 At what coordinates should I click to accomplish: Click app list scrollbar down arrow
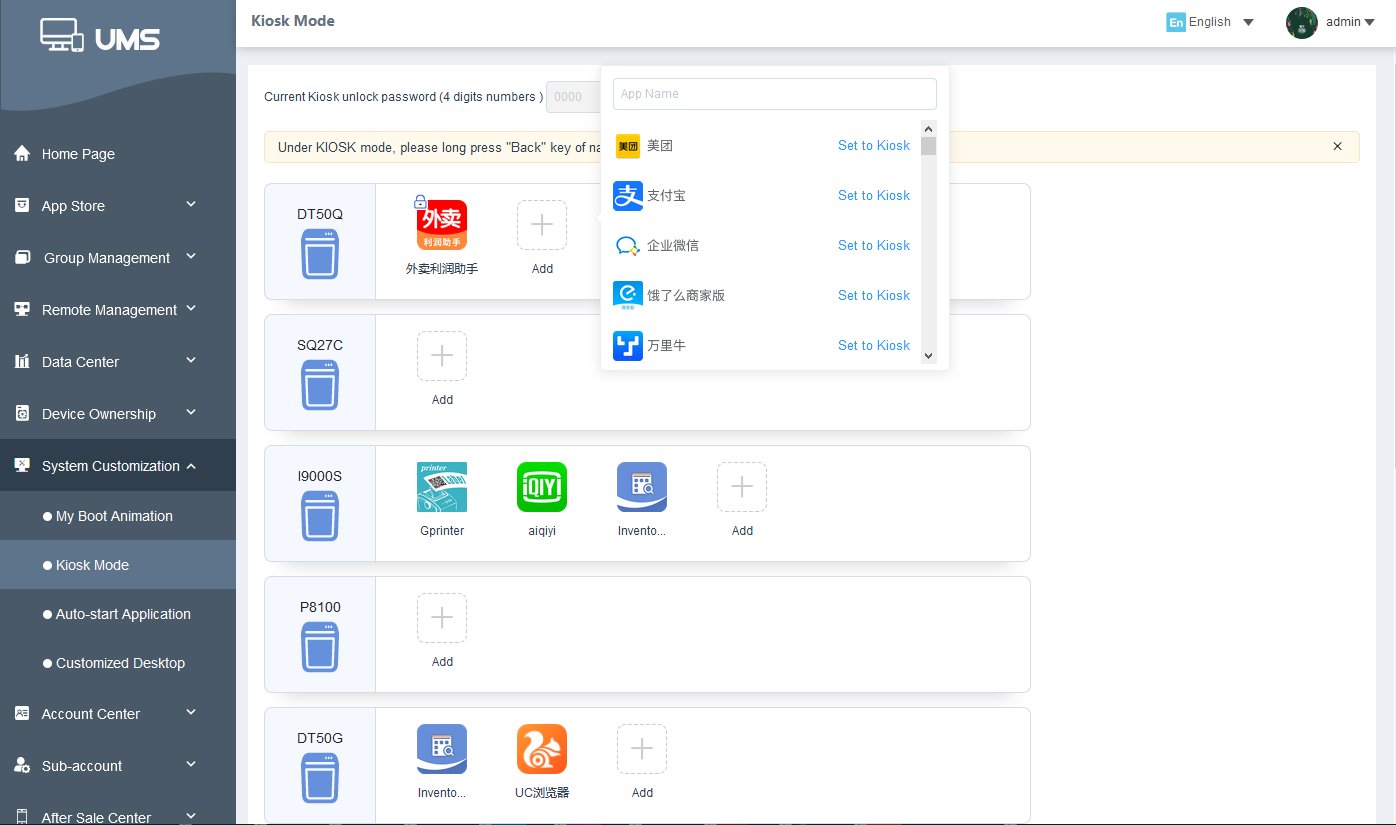pyautogui.click(x=928, y=355)
